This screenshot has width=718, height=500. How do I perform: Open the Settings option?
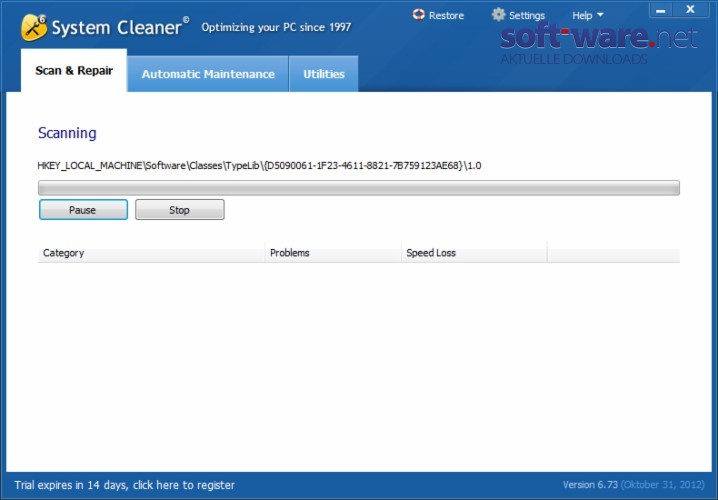point(518,15)
